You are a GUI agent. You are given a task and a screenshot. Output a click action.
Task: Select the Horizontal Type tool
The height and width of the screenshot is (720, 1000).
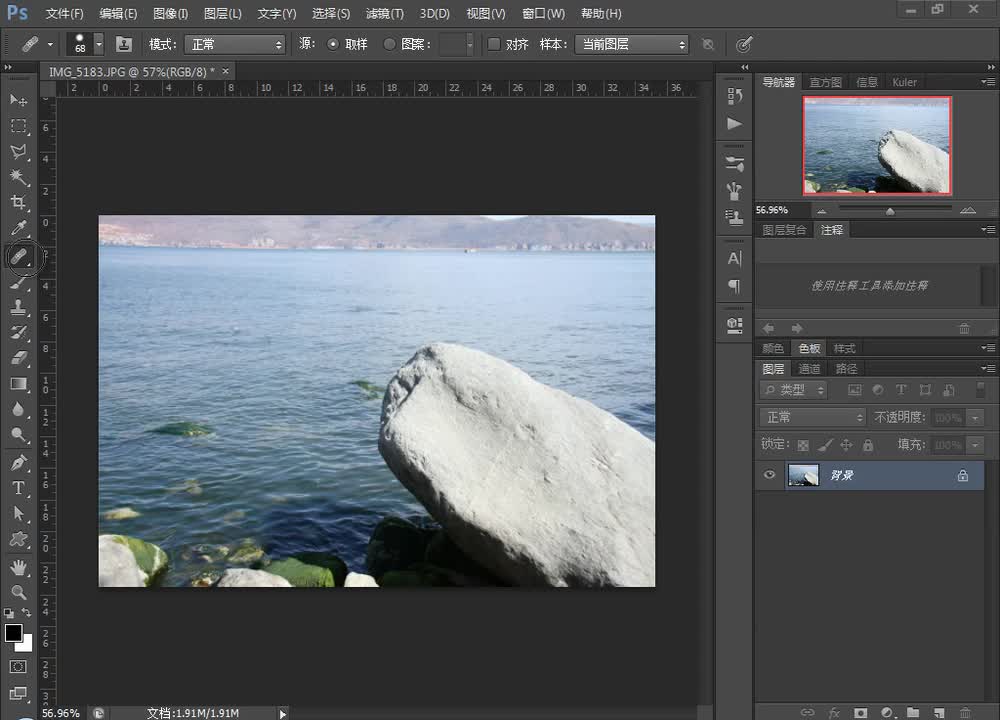[18, 488]
